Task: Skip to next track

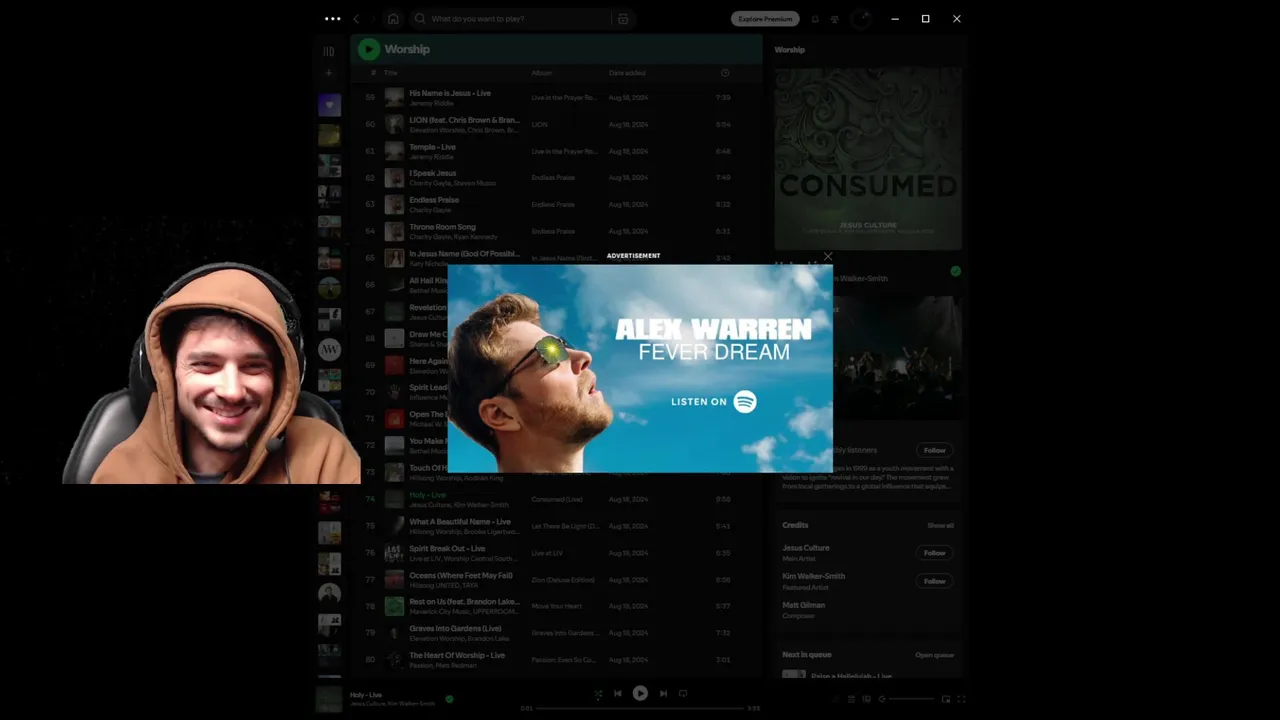Action: tap(662, 694)
